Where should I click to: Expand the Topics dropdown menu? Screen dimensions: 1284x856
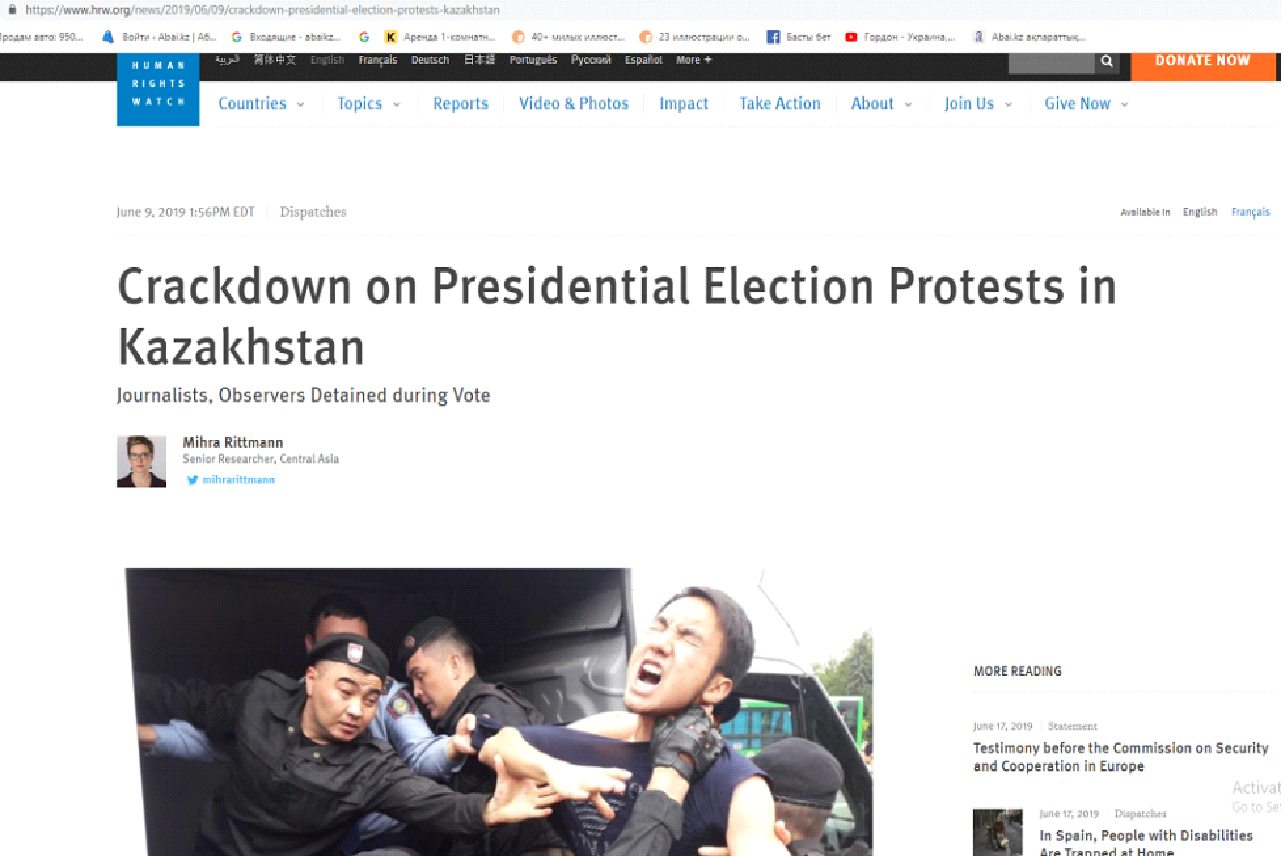pos(368,104)
